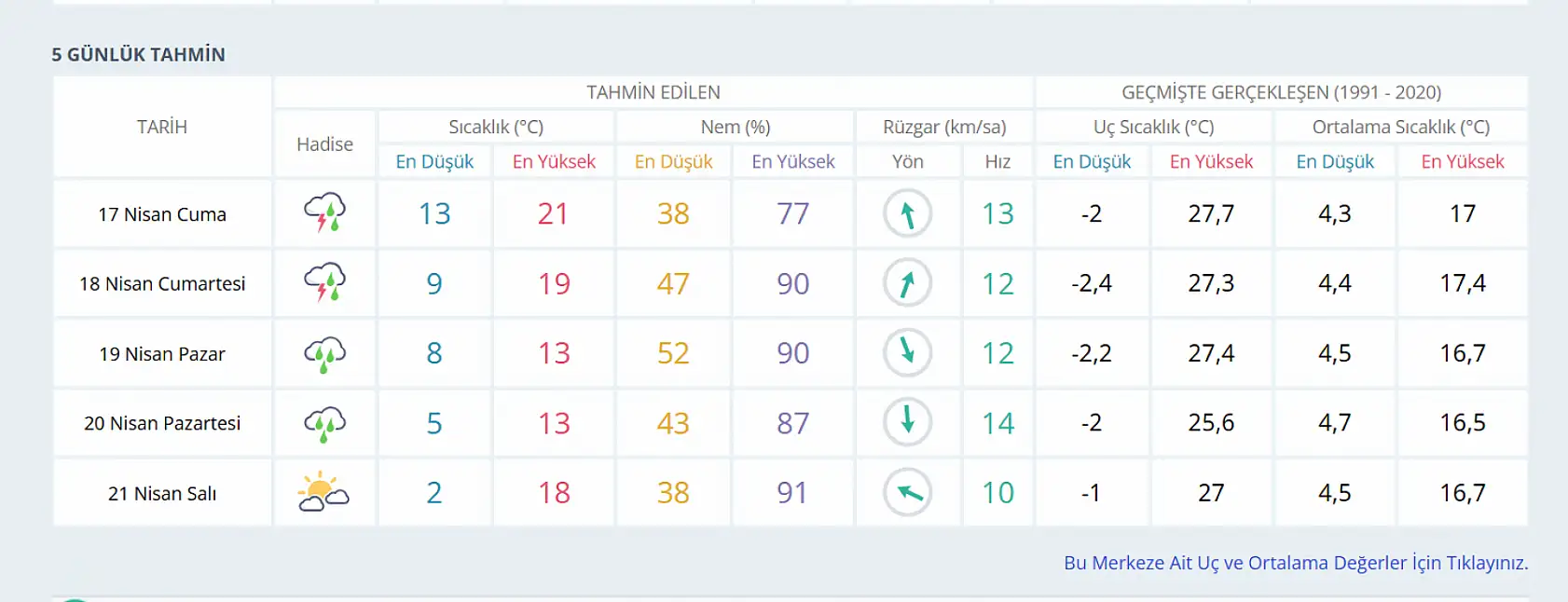Click the thunderstorm icon for 18 Nisan Cumartesi

point(324,283)
